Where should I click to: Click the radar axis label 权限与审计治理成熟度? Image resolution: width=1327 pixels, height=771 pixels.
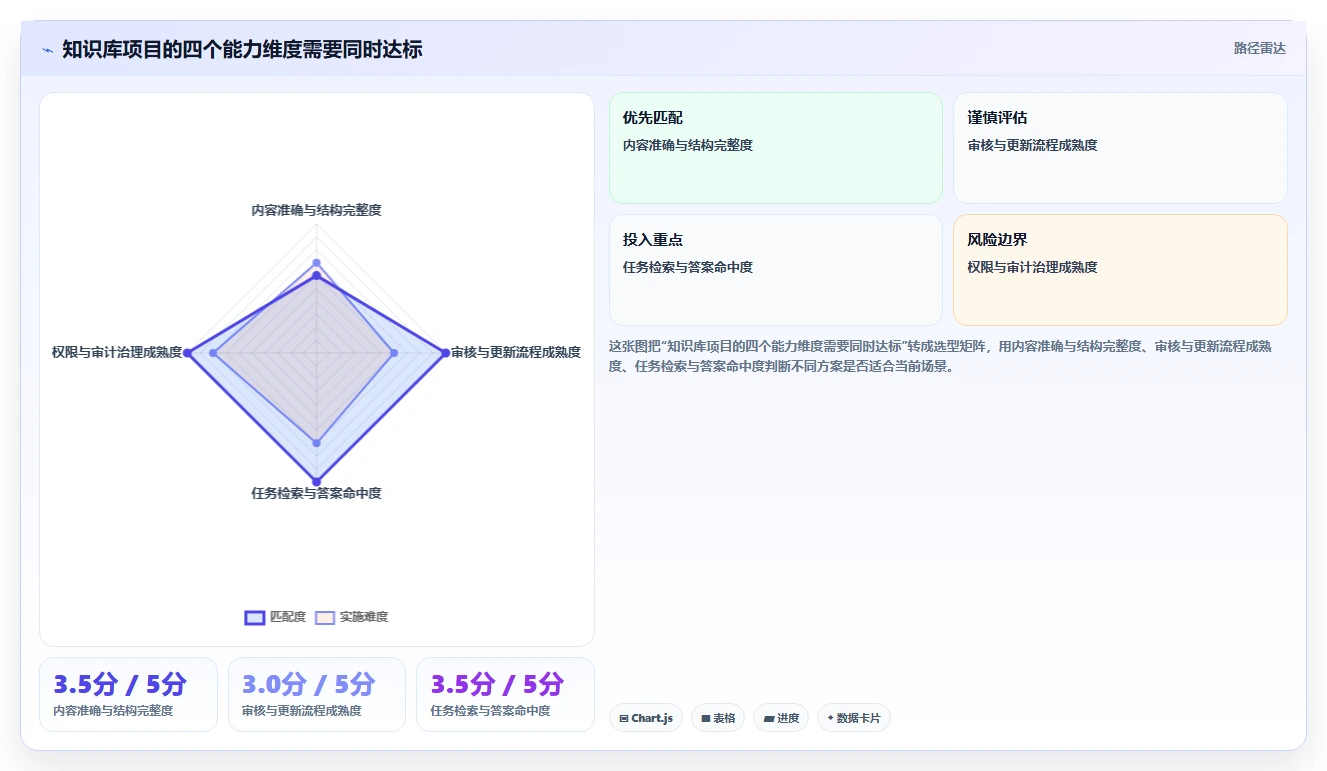[x=117, y=352]
